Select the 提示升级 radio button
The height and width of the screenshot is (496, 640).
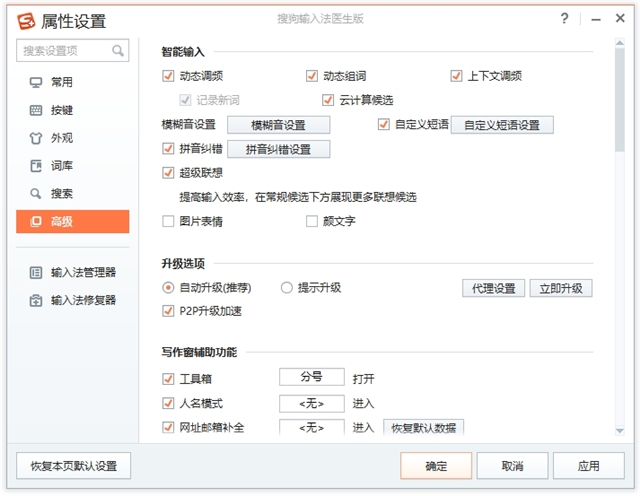(x=287, y=288)
